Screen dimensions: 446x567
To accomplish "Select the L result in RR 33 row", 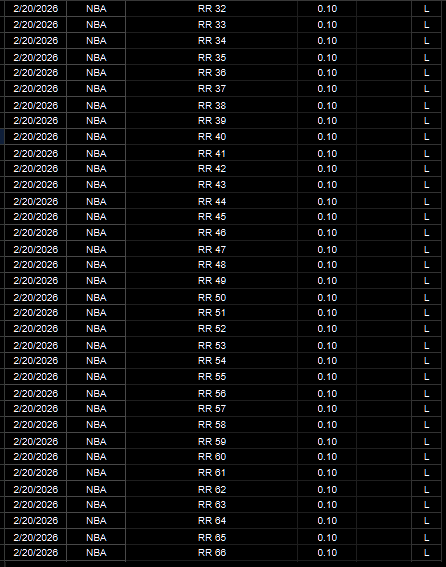I will (x=426, y=25).
